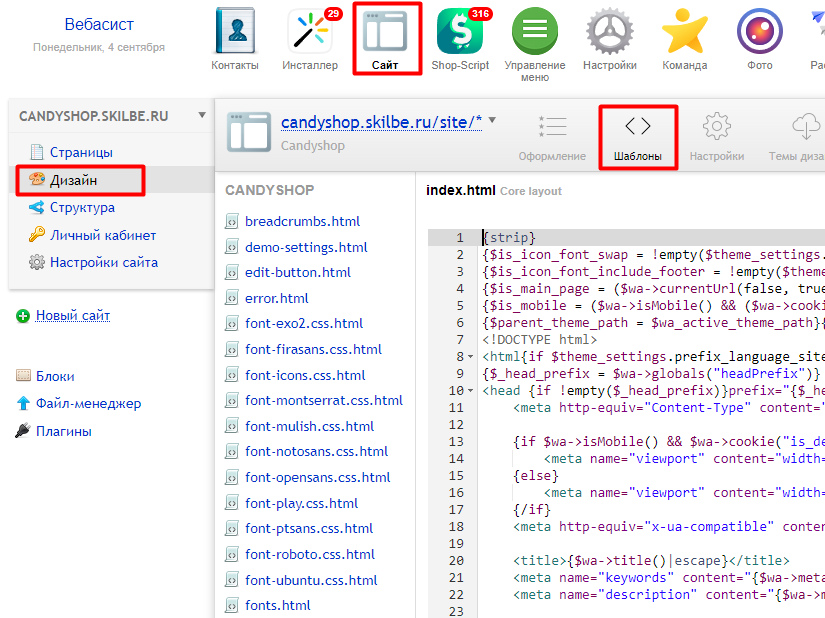Image resolution: width=825 pixels, height=618 pixels.
Task: Open the candyshop.skilbe.ru/site/* link
Action: tap(381, 122)
